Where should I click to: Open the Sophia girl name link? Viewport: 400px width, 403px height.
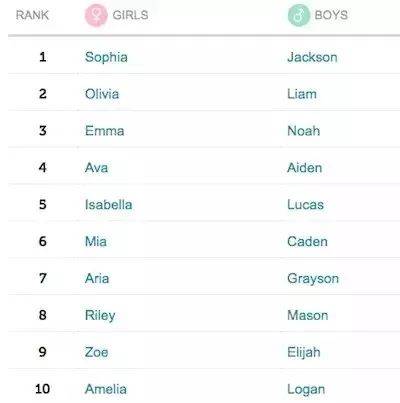click(x=106, y=57)
